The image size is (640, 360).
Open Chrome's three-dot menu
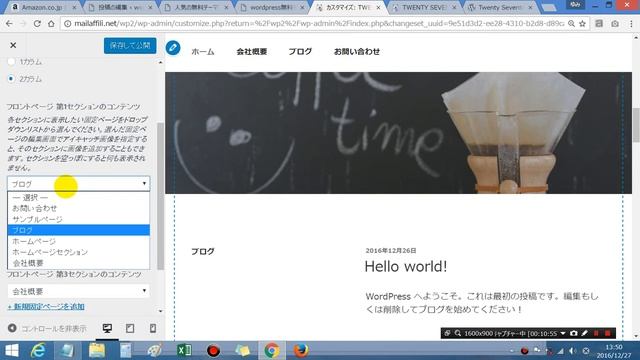point(631,24)
